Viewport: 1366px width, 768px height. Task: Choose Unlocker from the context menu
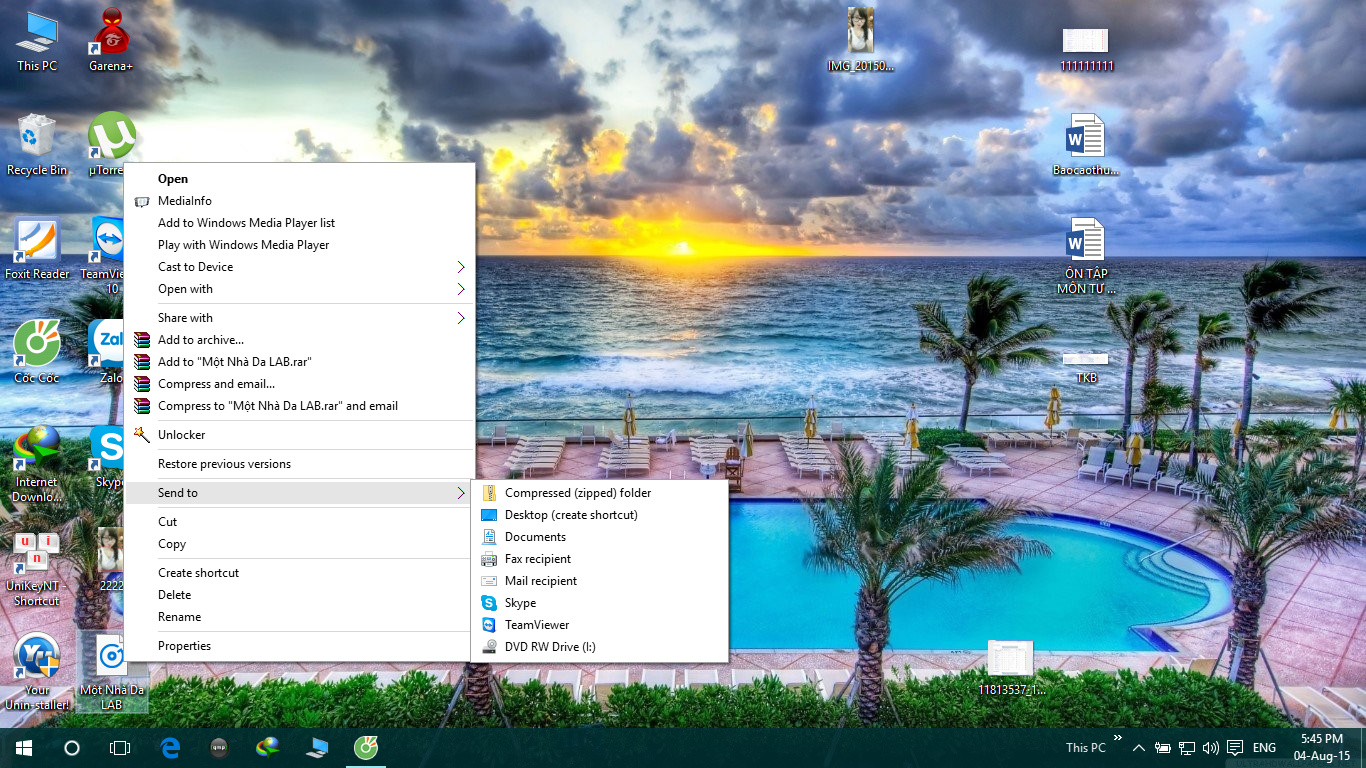pos(182,435)
